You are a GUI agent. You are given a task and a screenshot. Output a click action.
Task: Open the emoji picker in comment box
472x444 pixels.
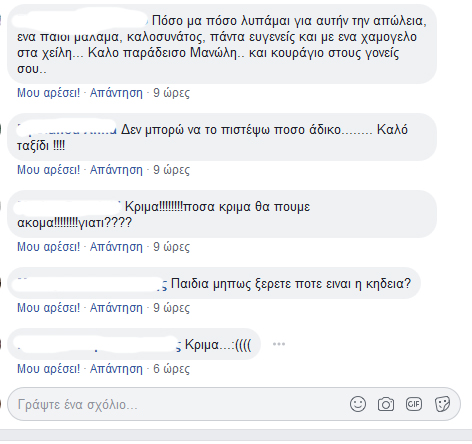tap(358, 404)
